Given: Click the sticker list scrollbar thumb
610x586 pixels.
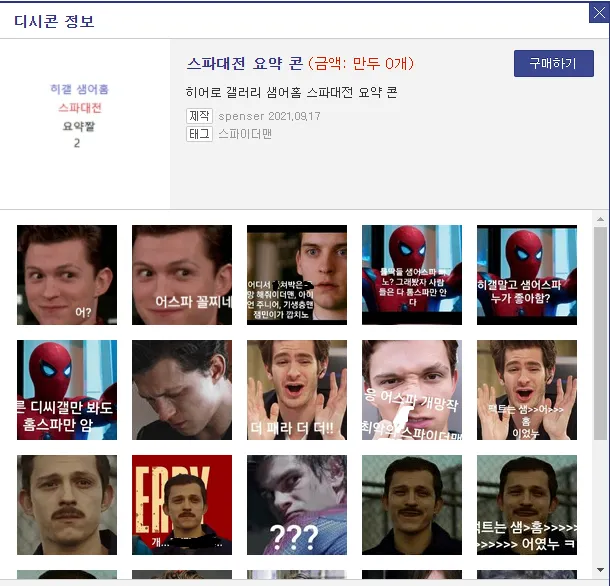Looking at the screenshot, I should [600, 333].
